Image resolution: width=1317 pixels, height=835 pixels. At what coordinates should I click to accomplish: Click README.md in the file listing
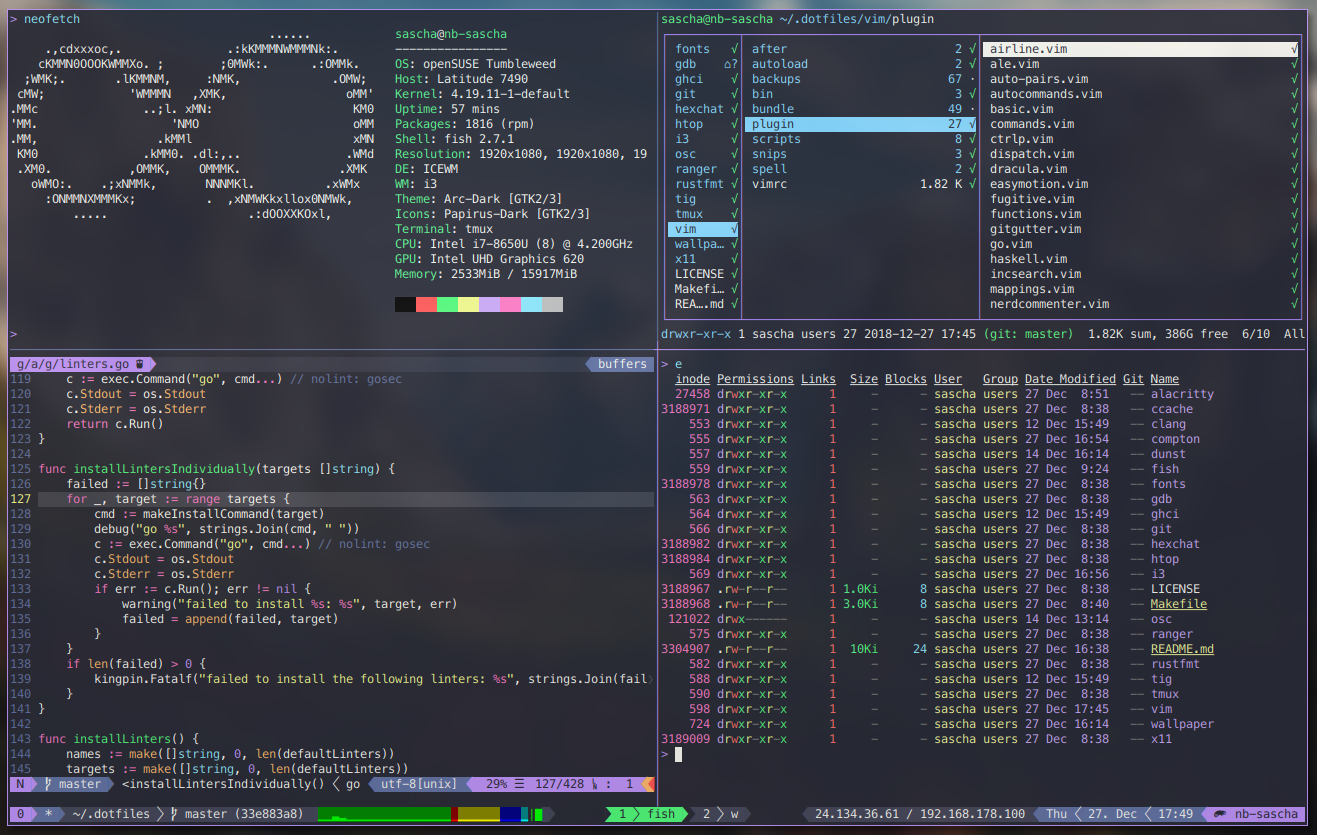[1182, 649]
